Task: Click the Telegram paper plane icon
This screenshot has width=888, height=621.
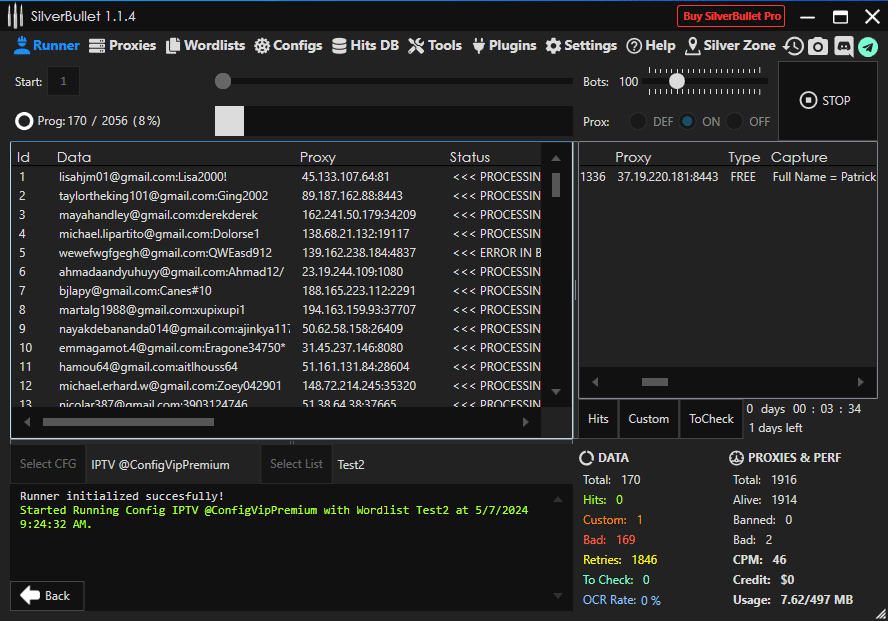Action: coord(867,46)
